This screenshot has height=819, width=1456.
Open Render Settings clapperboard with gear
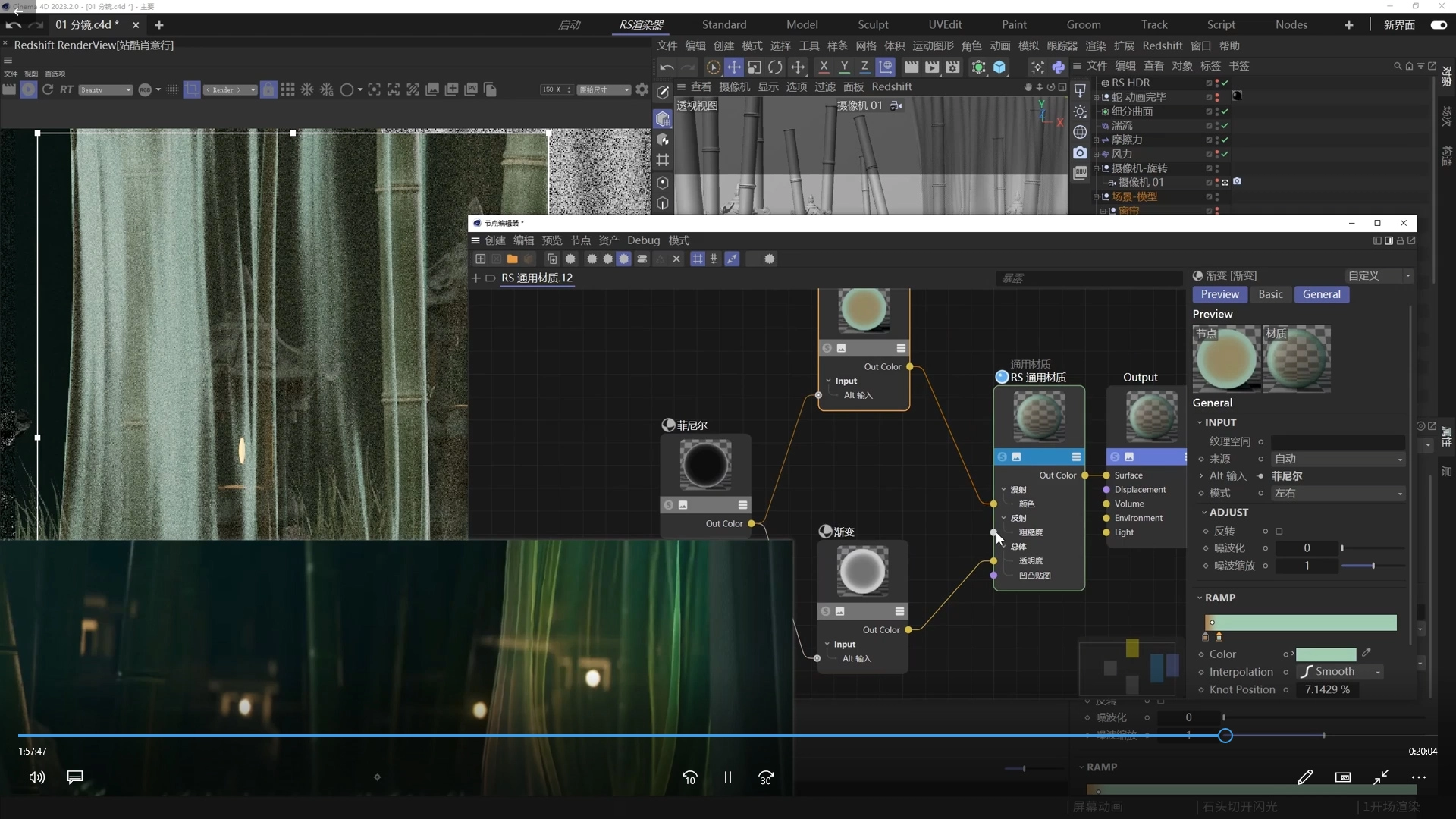953,67
